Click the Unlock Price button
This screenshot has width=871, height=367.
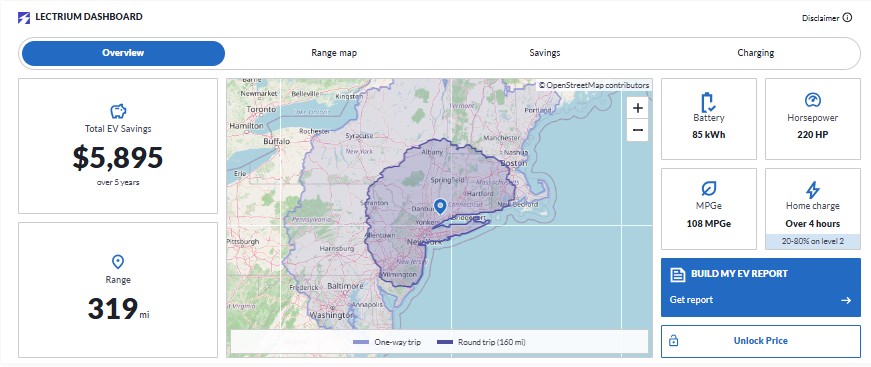(x=760, y=341)
